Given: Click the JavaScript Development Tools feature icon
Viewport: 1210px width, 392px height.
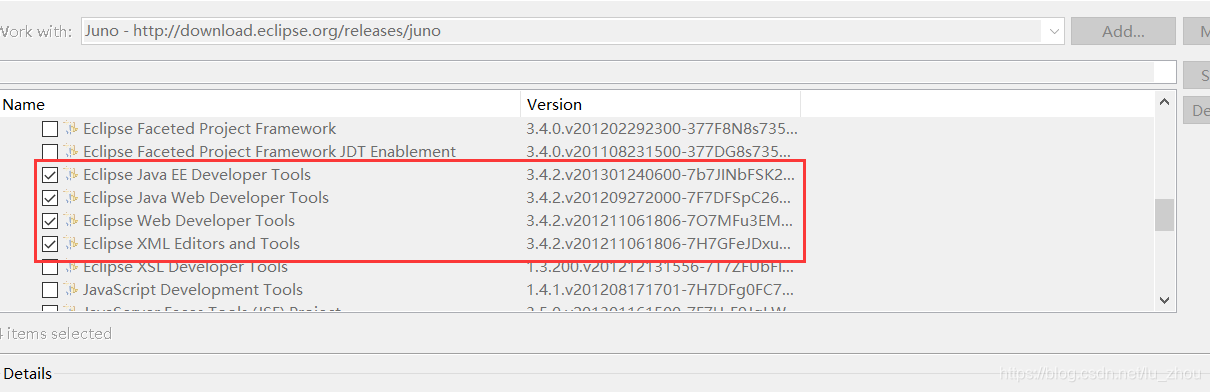Looking at the screenshot, I should coord(71,290).
